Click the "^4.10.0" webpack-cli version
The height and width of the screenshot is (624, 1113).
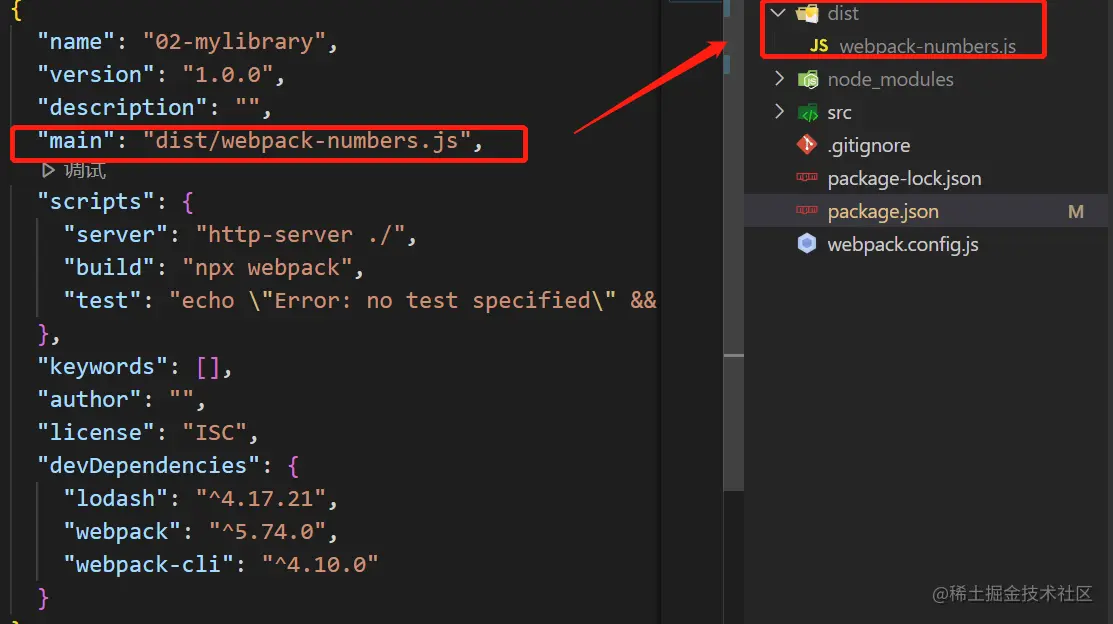(x=319, y=564)
